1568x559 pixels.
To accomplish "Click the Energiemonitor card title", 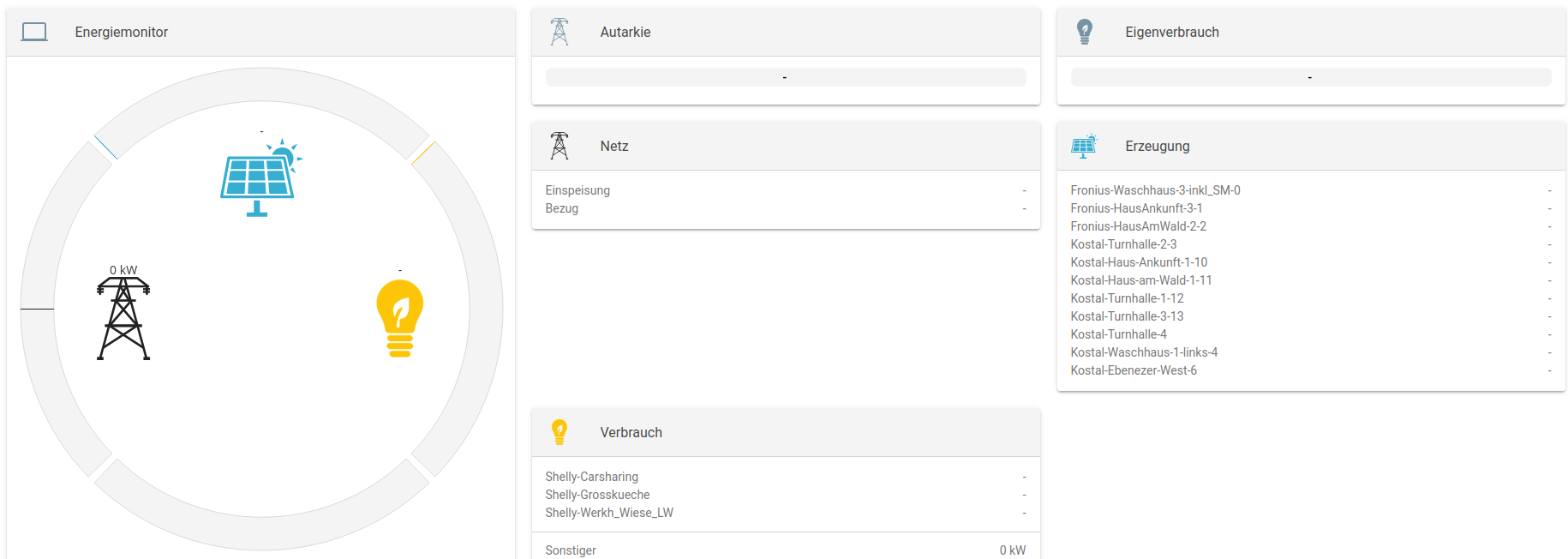I will pos(122,33).
